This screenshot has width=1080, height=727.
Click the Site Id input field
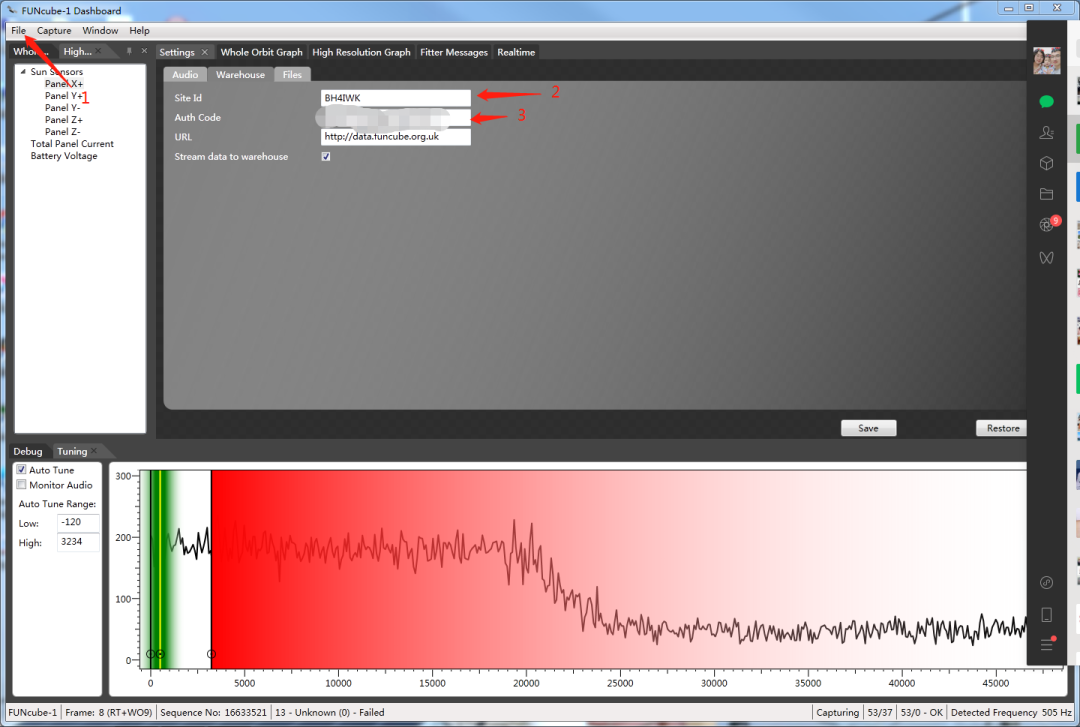point(395,98)
